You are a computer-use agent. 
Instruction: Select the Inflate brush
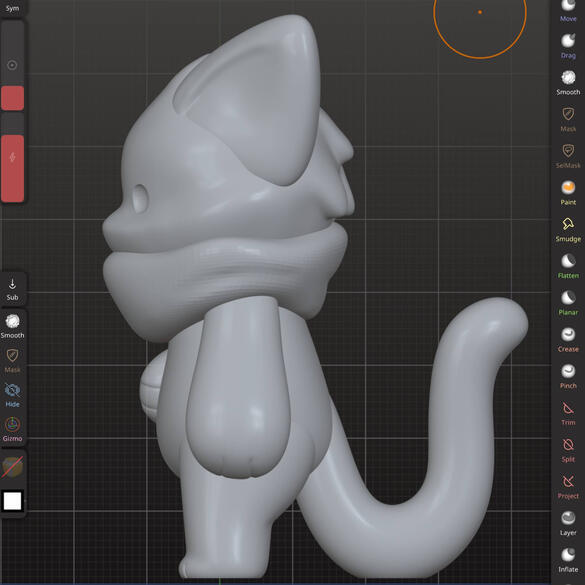click(568, 560)
